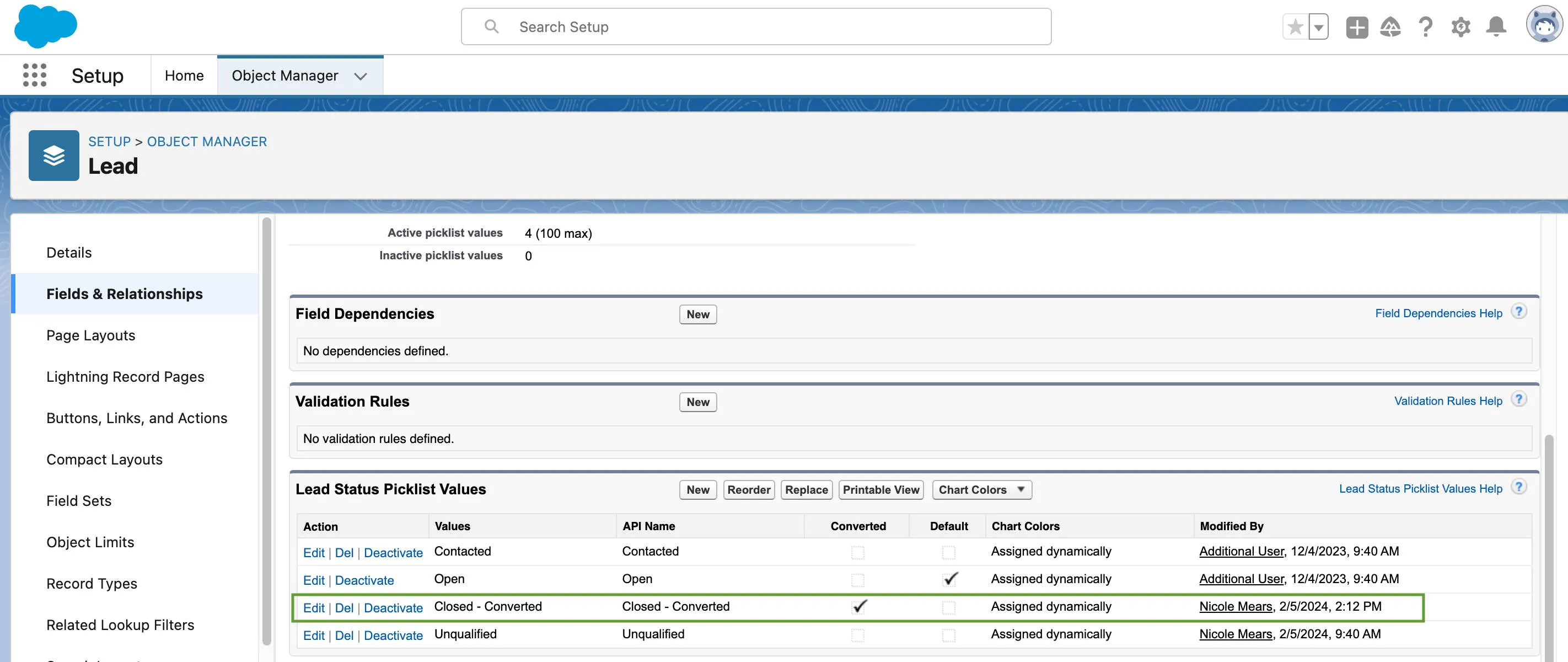Click the Validation Rules Help question icon
This screenshot has height=662, width=1568.
(x=1520, y=399)
